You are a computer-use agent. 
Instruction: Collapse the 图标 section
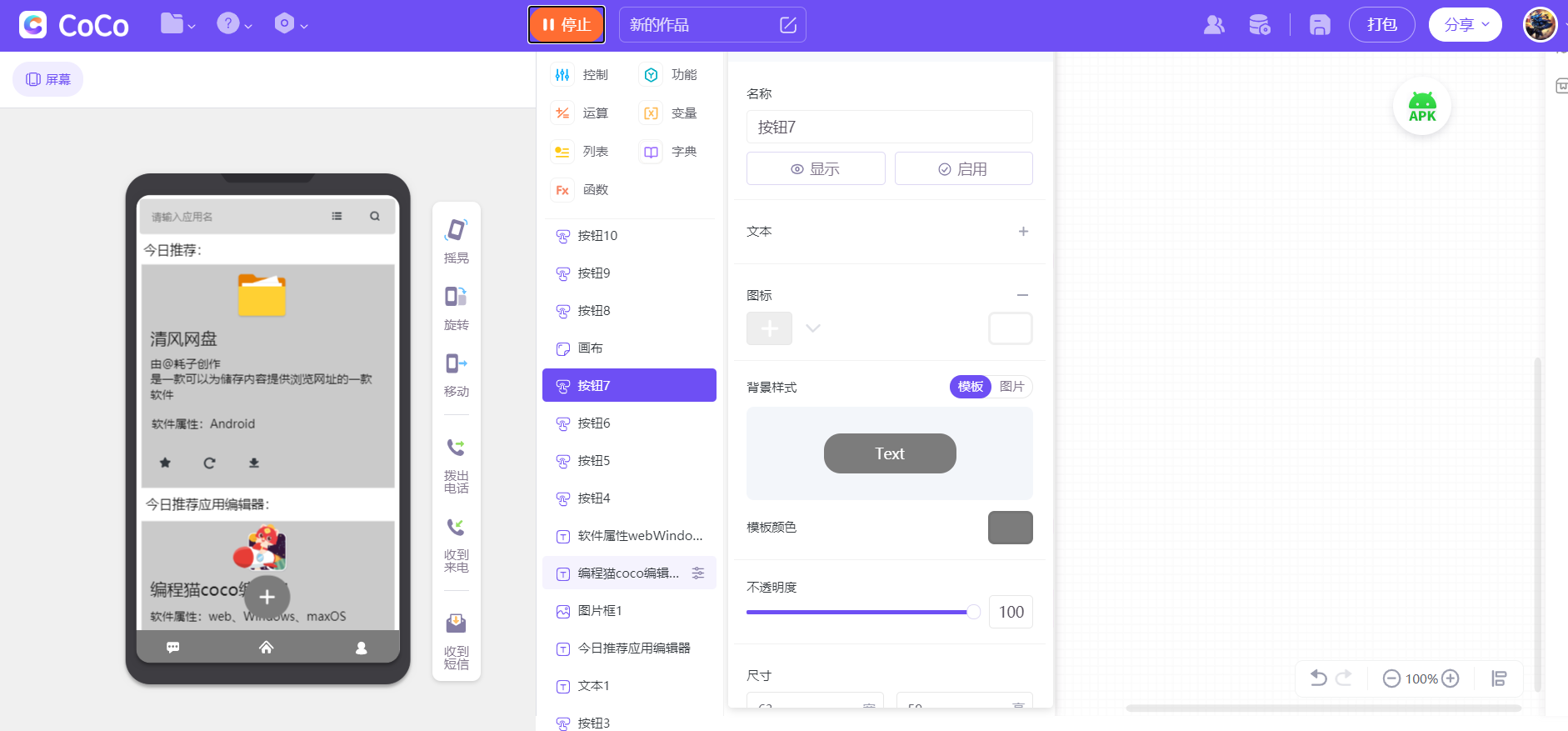point(1023,295)
